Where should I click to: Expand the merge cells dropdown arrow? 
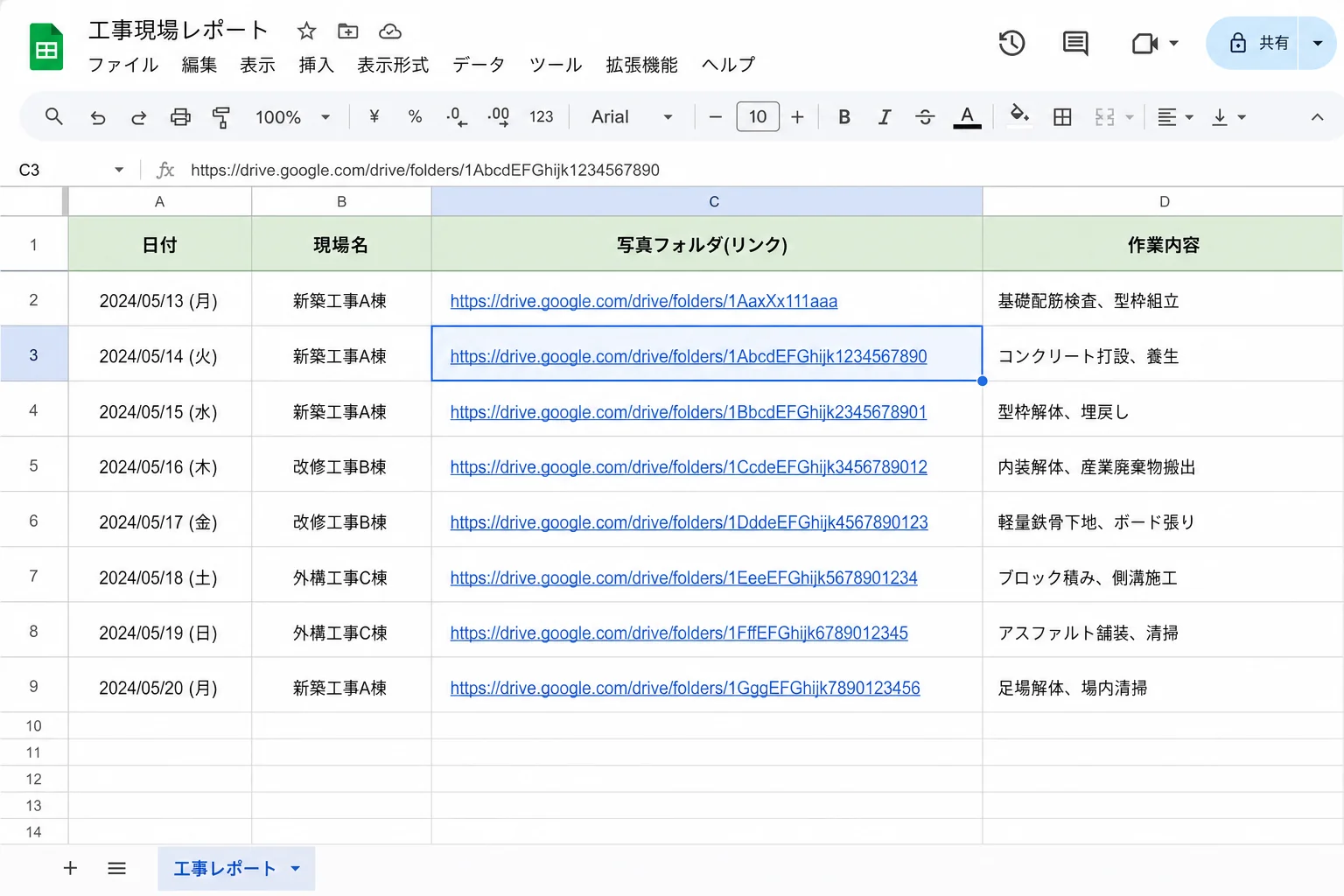pos(1130,117)
